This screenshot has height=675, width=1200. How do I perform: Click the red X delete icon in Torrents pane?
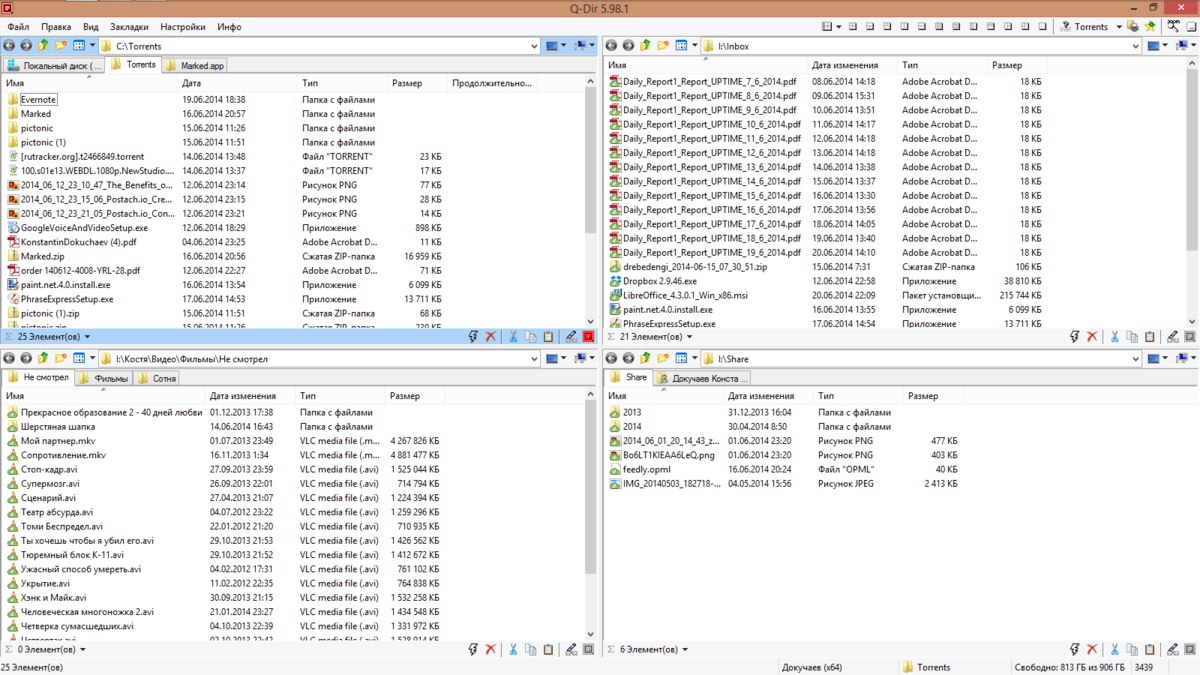(490, 337)
